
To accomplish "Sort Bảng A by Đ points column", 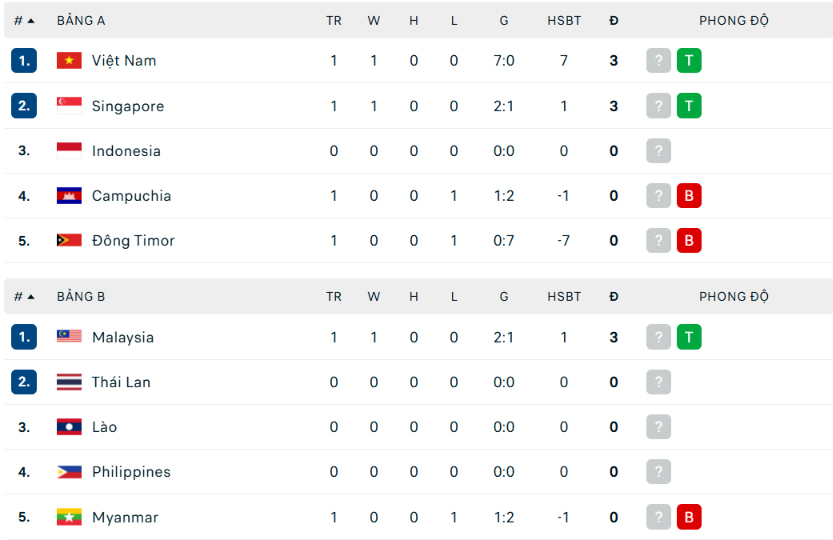I will point(614,21).
